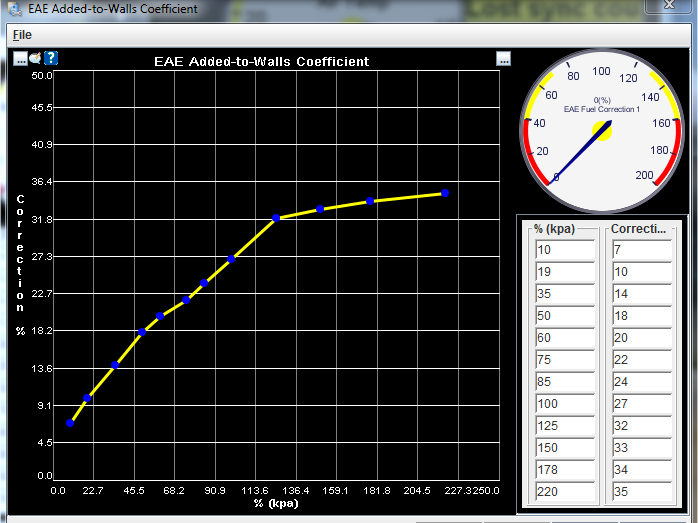
Task: Select the kpa field containing 220
Action: coord(565,492)
